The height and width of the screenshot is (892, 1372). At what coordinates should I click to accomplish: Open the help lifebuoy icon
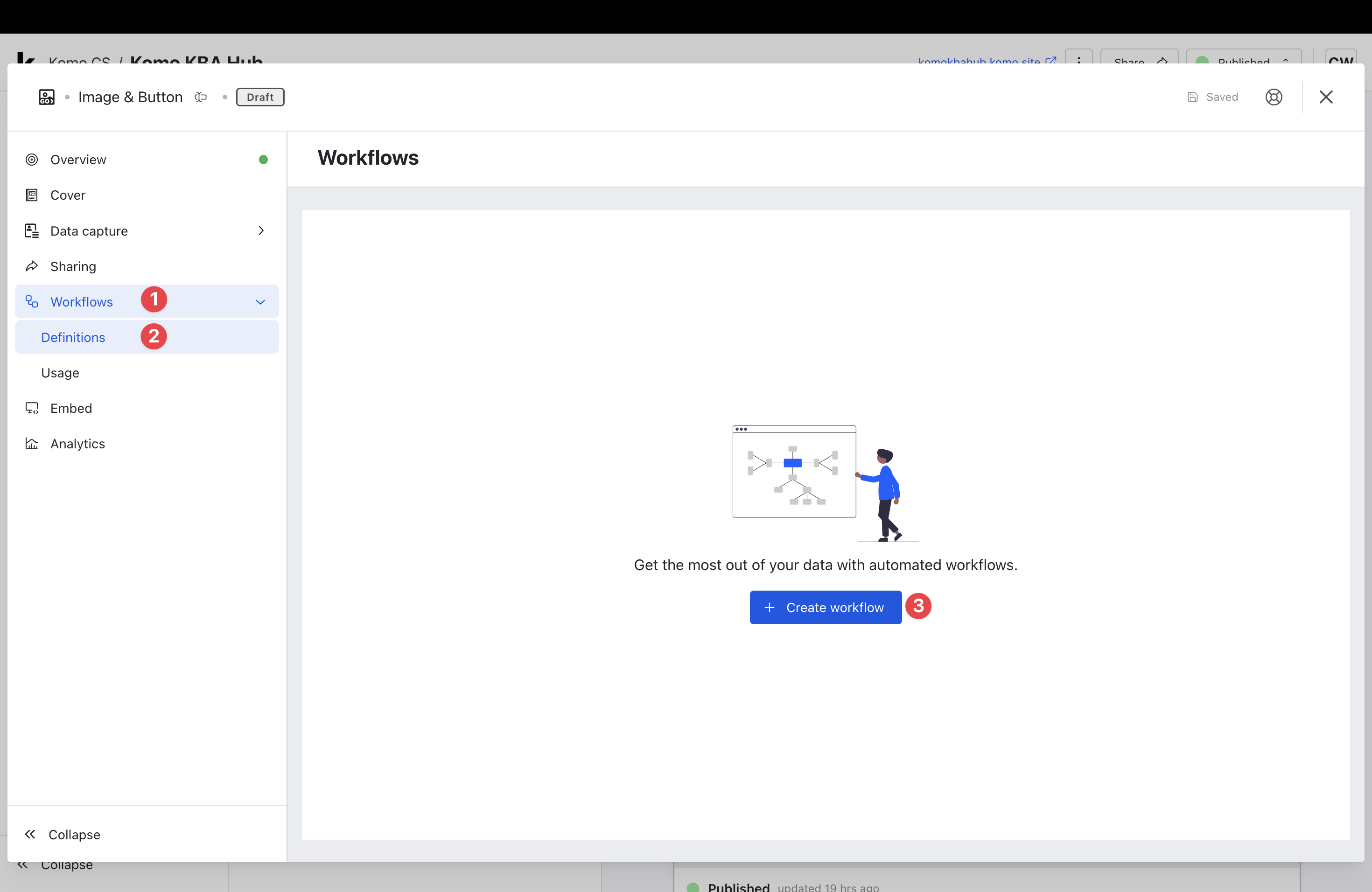click(1274, 97)
